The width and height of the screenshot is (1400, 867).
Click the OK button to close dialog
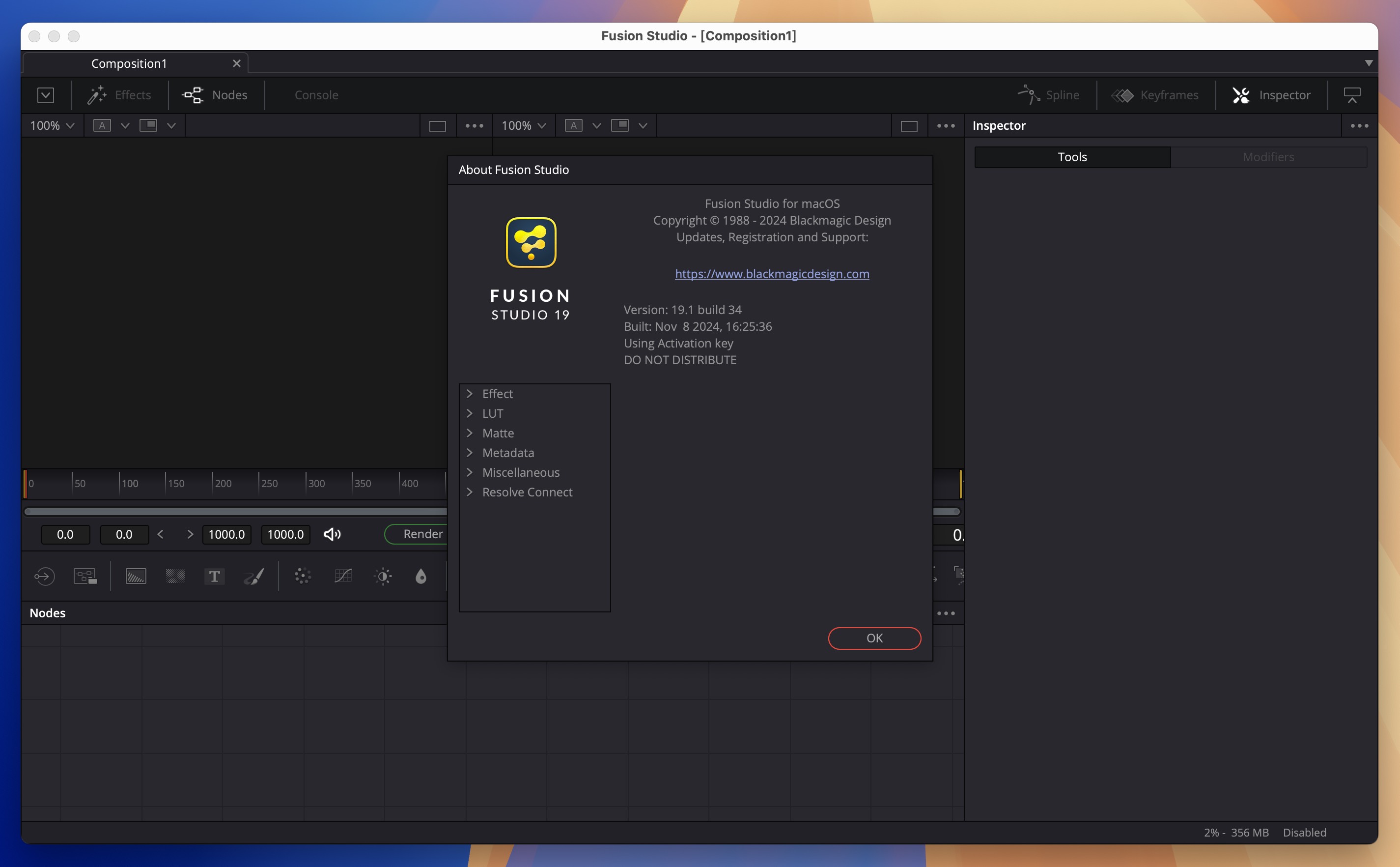click(x=874, y=637)
